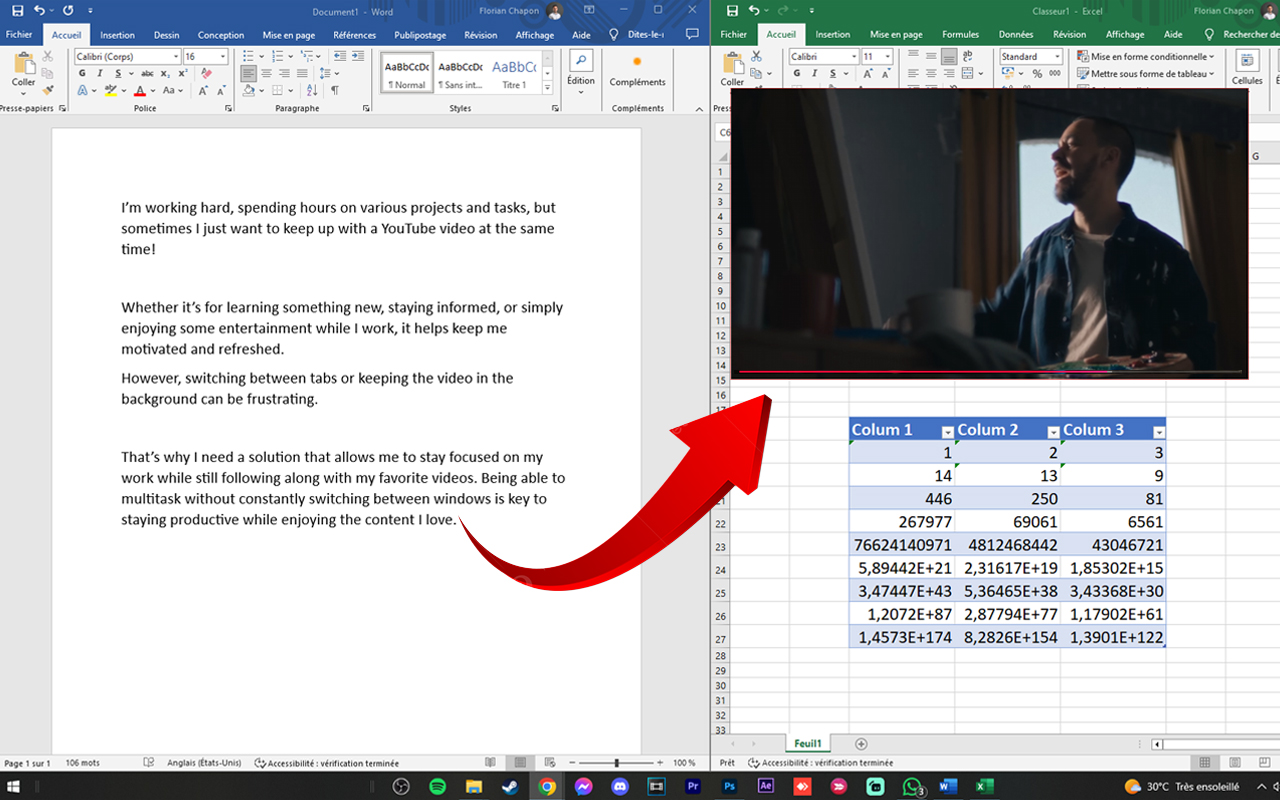
Task: Open Colum 1 filter dropdown arrow
Action: tap(947, 432)
